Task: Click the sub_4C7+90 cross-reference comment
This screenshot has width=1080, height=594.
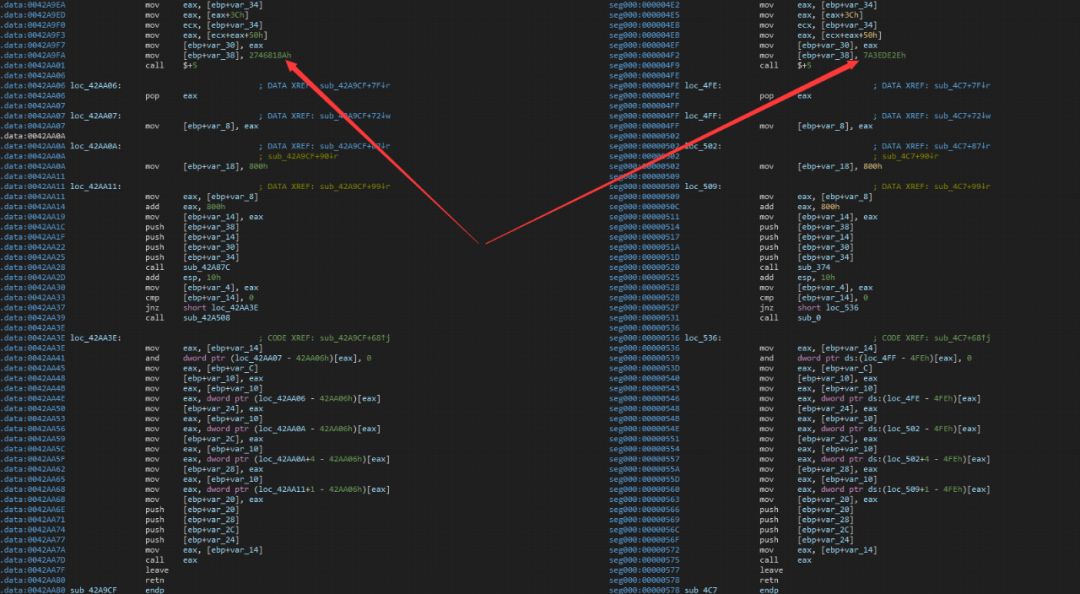Action: (x=906, y=156)
